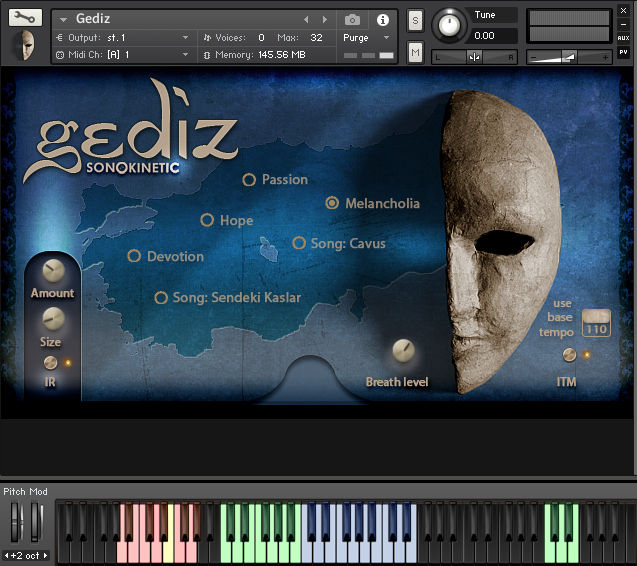Select the Devotion radio button

click(x=134, y=256)
